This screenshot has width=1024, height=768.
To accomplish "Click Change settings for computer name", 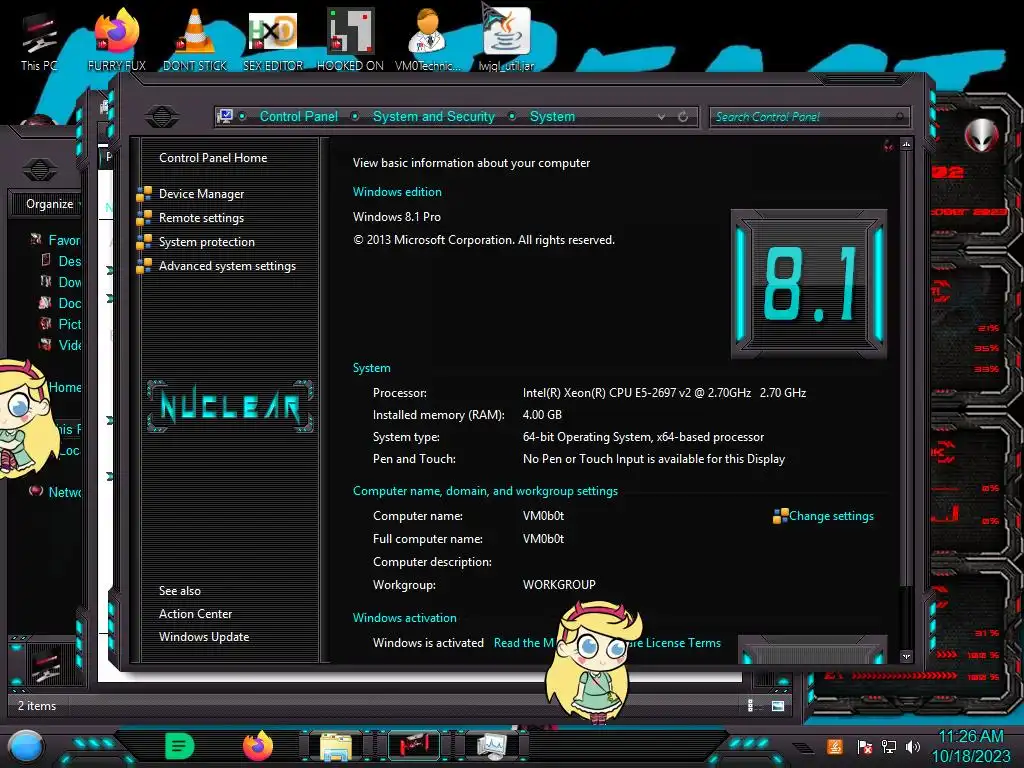I will (x=831, y=516).
